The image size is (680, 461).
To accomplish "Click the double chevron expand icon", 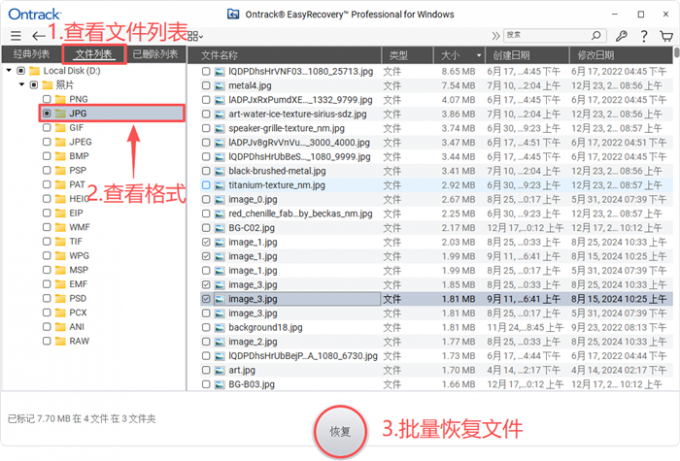I will click(495, 36).
